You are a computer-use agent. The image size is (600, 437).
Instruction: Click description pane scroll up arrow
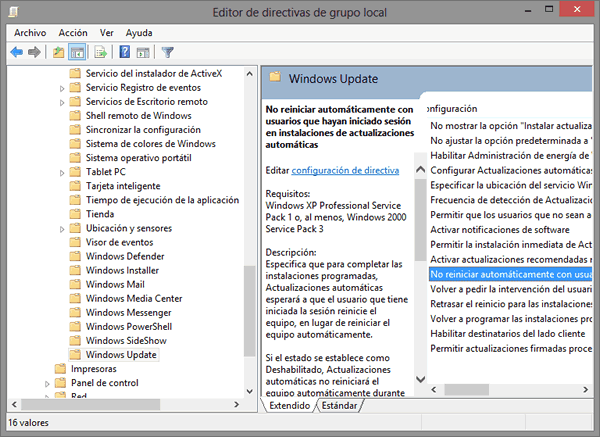(x=421, y=169)
